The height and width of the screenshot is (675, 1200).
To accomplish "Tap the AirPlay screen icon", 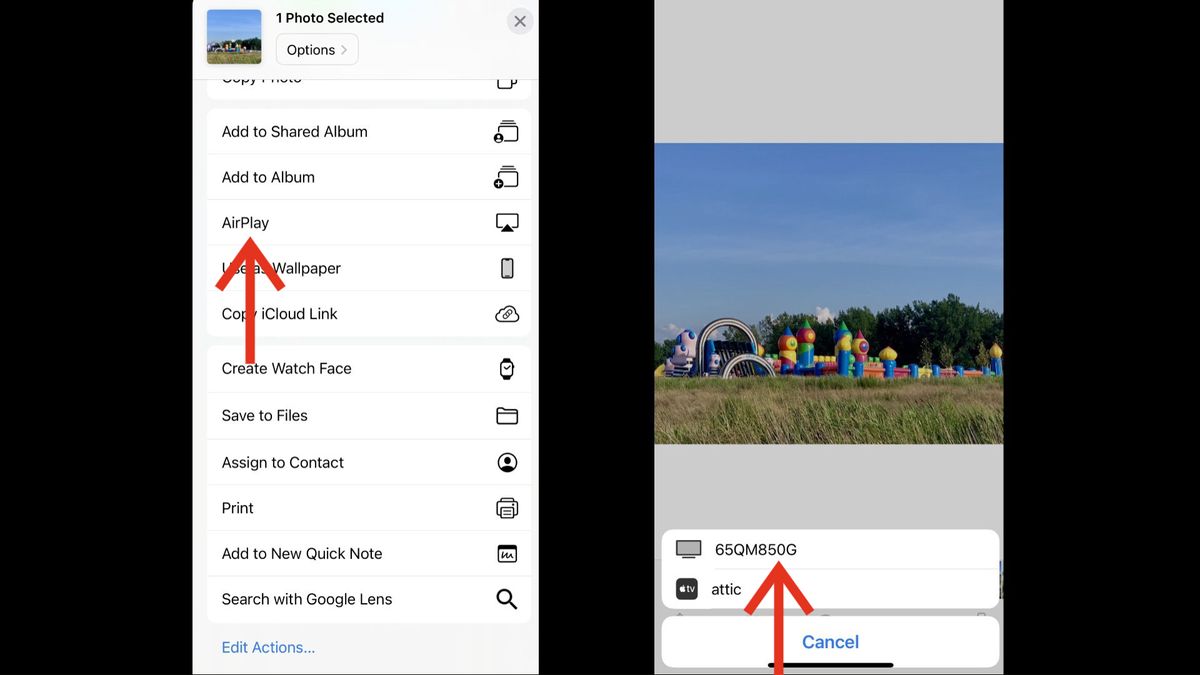I will click(507, 223).
